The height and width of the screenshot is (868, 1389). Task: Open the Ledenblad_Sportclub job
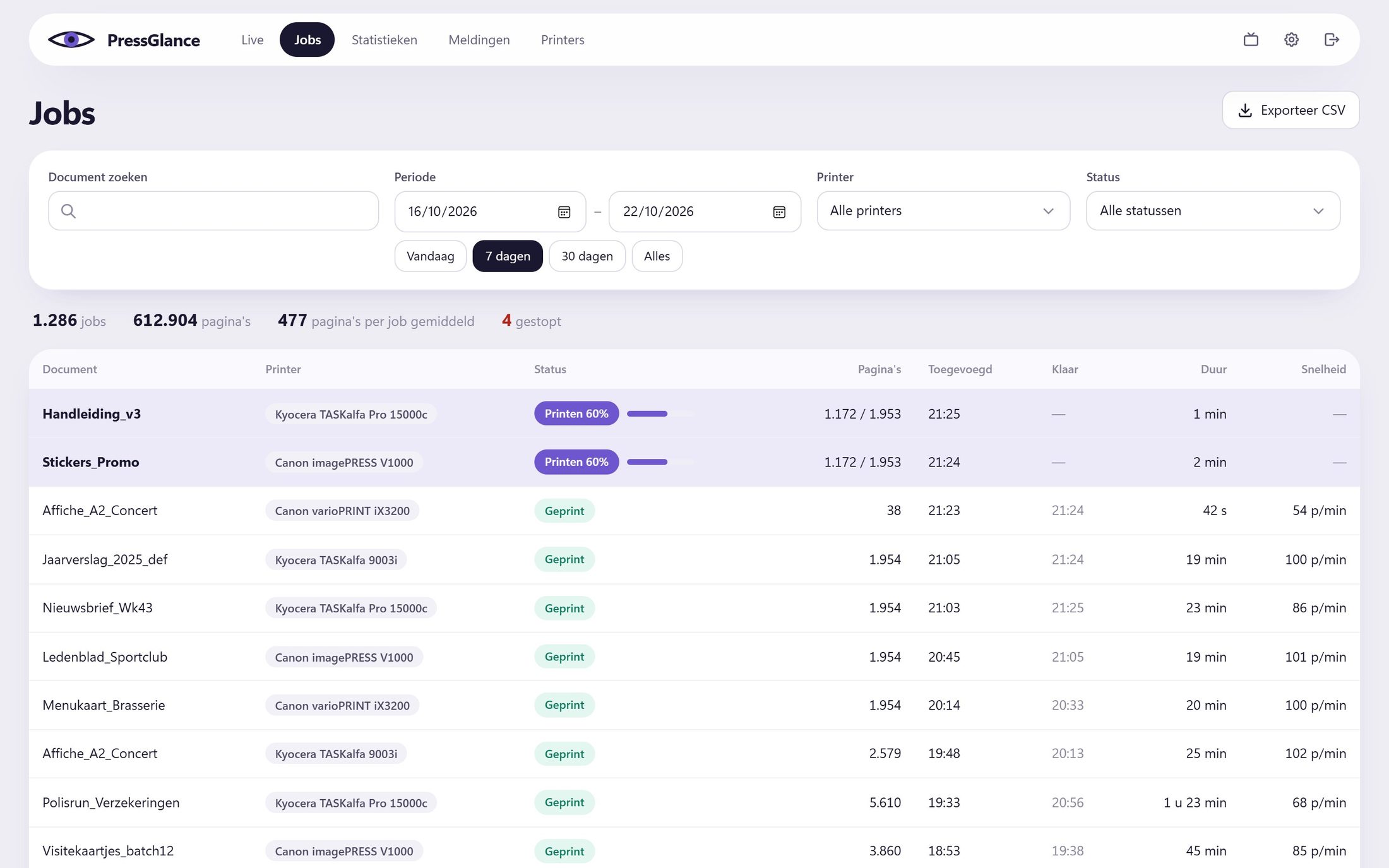tap(694, 657)
